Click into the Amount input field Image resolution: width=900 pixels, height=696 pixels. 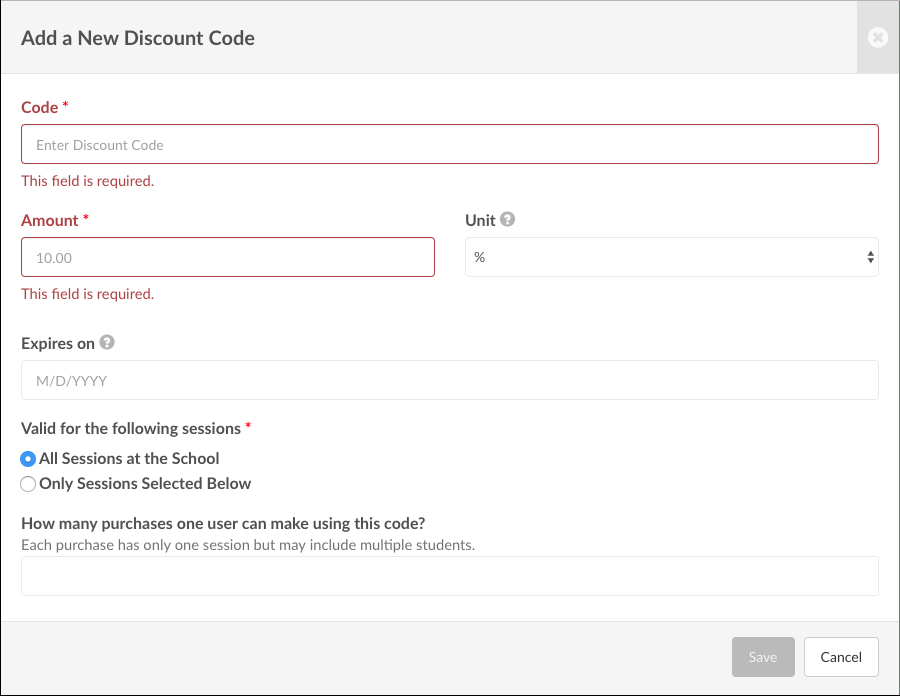coord(227,257)
